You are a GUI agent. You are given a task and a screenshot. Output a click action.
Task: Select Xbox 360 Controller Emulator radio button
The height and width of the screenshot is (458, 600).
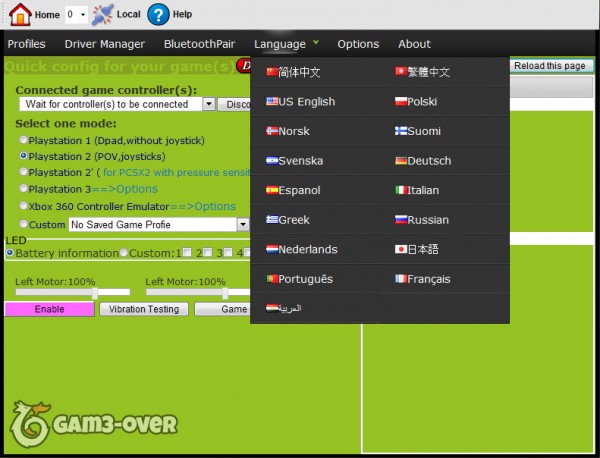(x=24, y=206)
